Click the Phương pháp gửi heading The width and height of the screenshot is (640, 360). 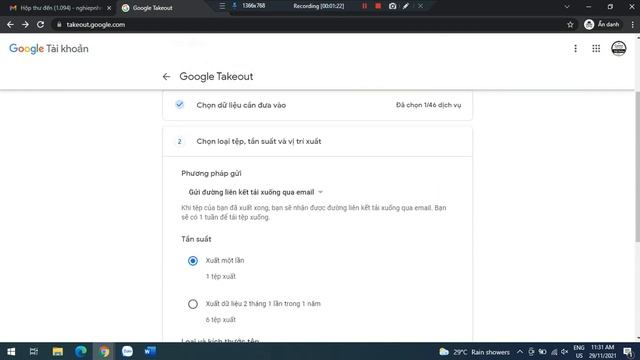211,173
